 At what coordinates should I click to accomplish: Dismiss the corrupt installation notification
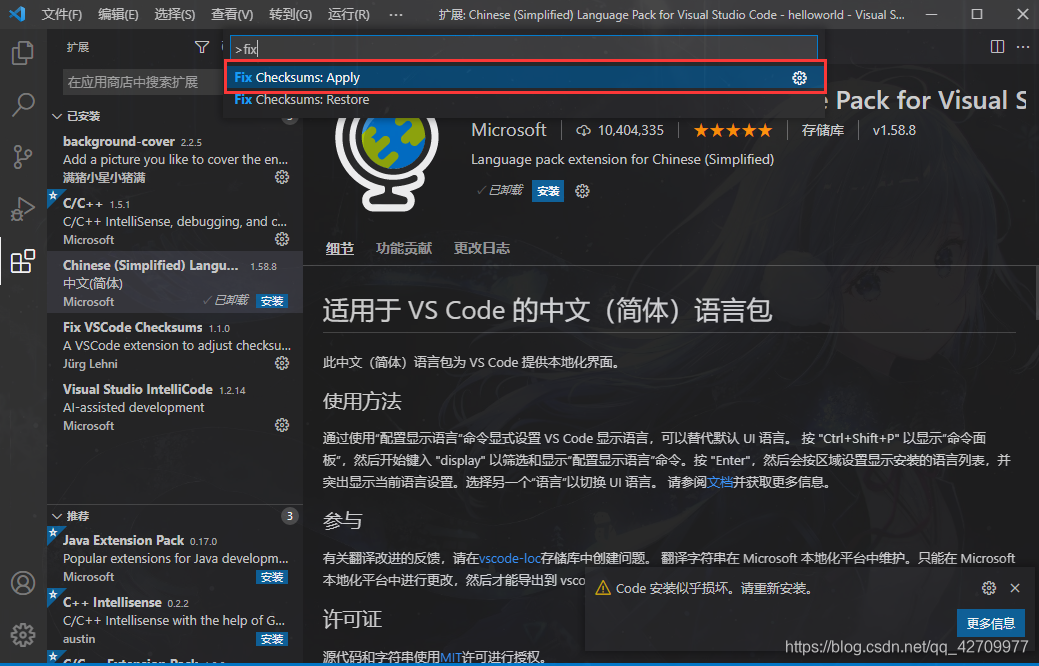[x=1015, y=588]
